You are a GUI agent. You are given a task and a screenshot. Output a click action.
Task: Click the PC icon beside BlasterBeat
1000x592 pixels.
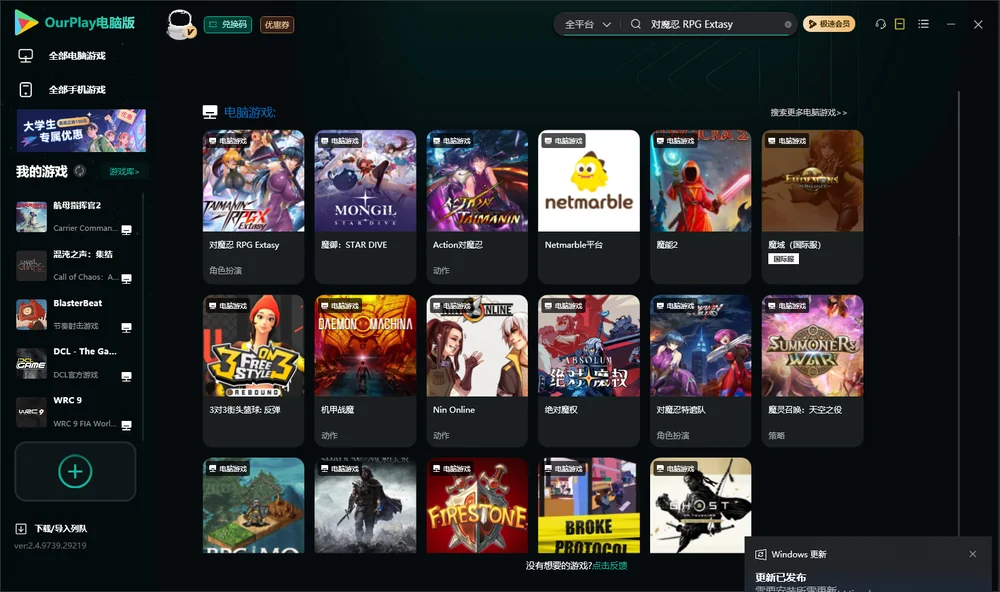[126, 327]
